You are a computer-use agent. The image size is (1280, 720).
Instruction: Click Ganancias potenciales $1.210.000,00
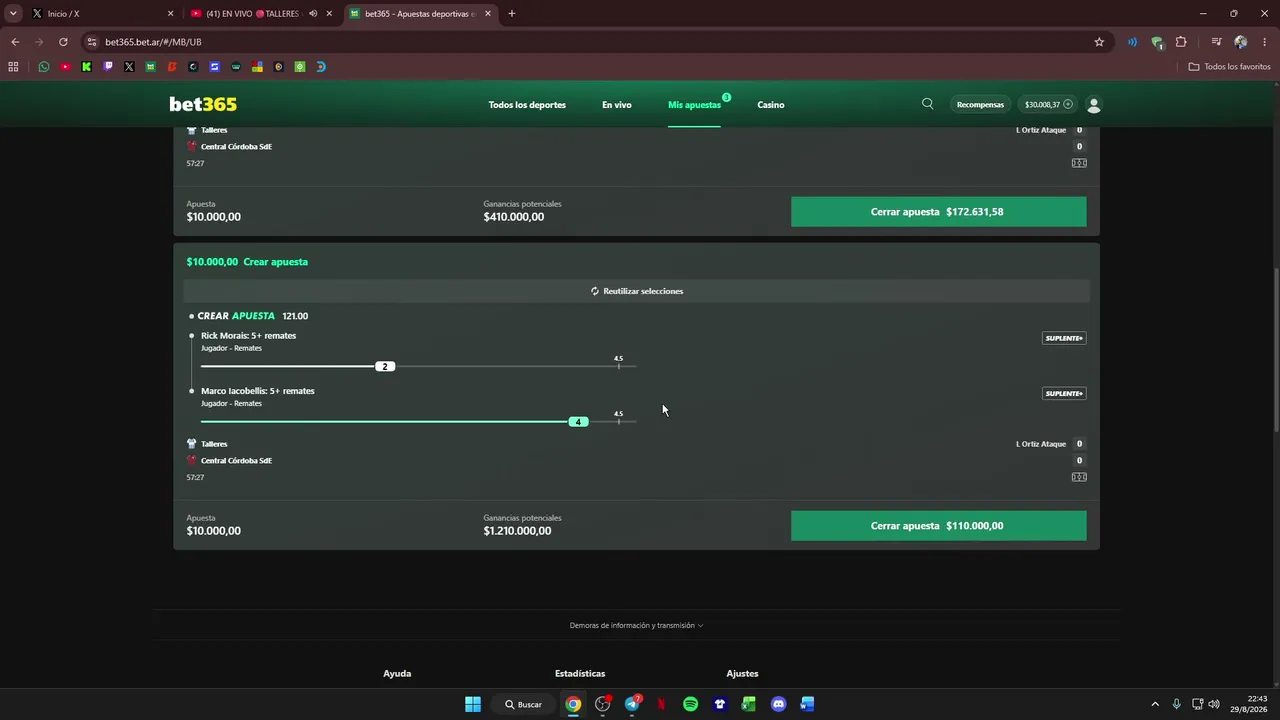522,525
